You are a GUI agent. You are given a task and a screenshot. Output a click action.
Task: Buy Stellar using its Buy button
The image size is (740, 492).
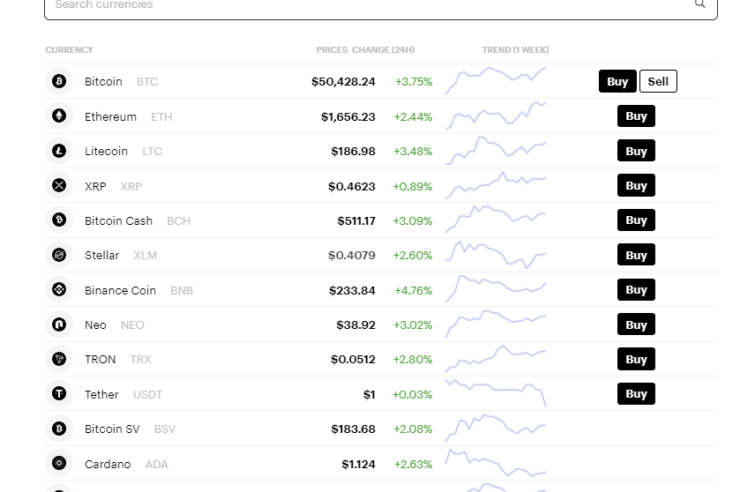click(636, 255)
